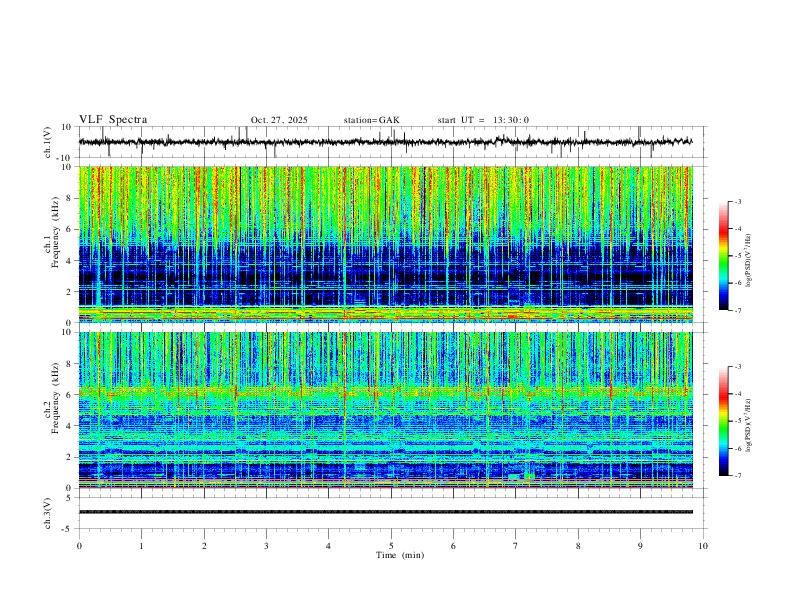Click the "-5" tick on ch.1 color bar

coord(738,256)
